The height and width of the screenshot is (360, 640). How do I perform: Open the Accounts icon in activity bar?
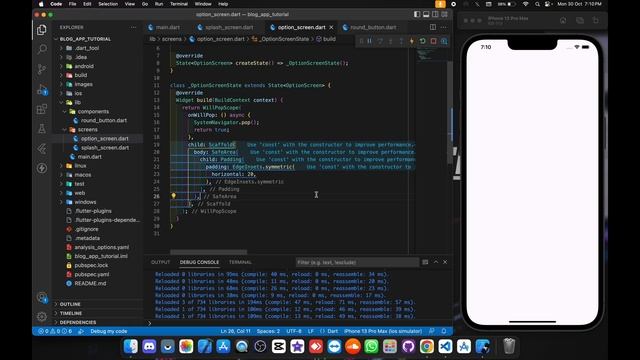42,297
